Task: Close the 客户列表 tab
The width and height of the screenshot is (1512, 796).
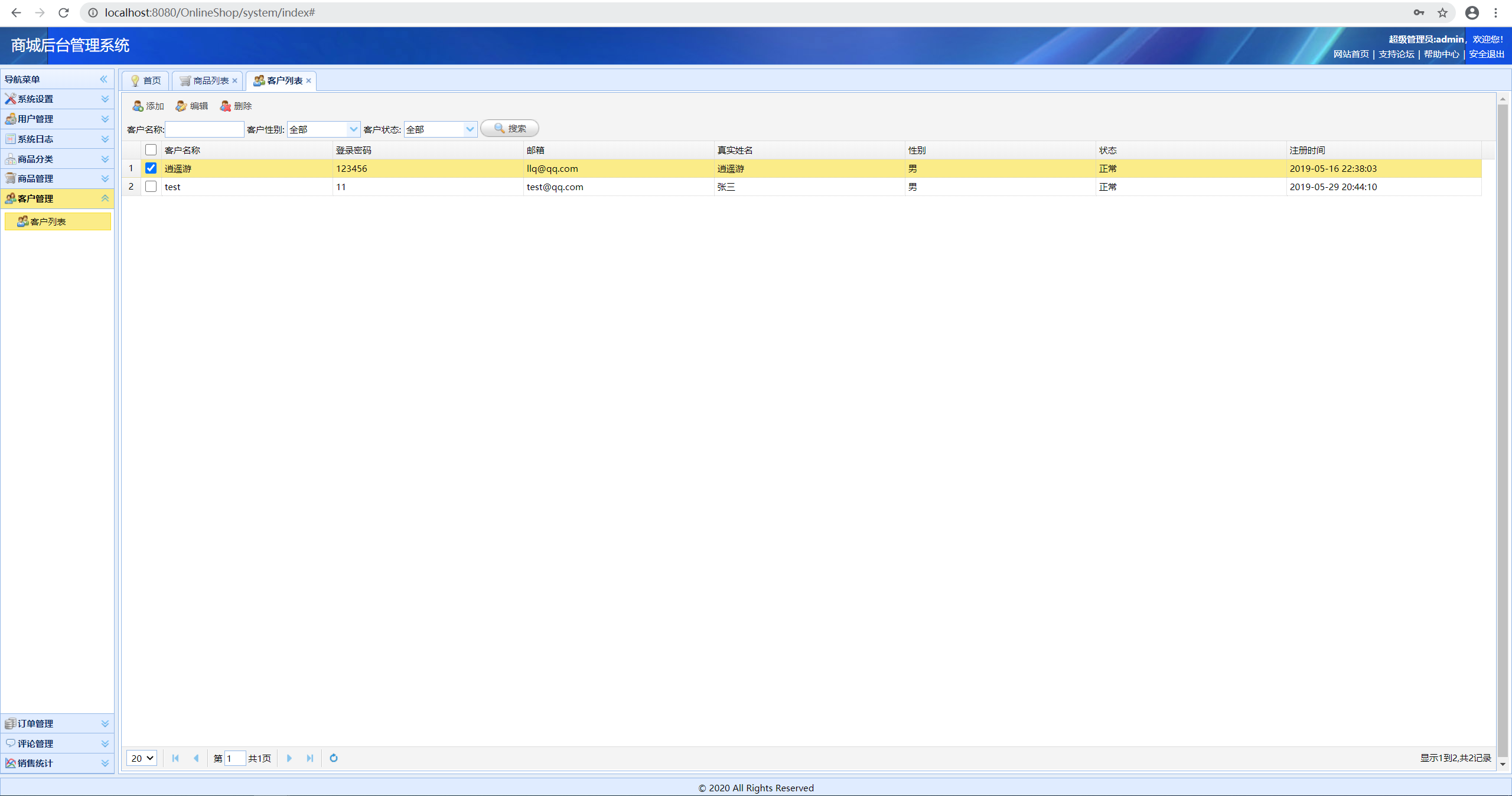Action: [308, 81]
